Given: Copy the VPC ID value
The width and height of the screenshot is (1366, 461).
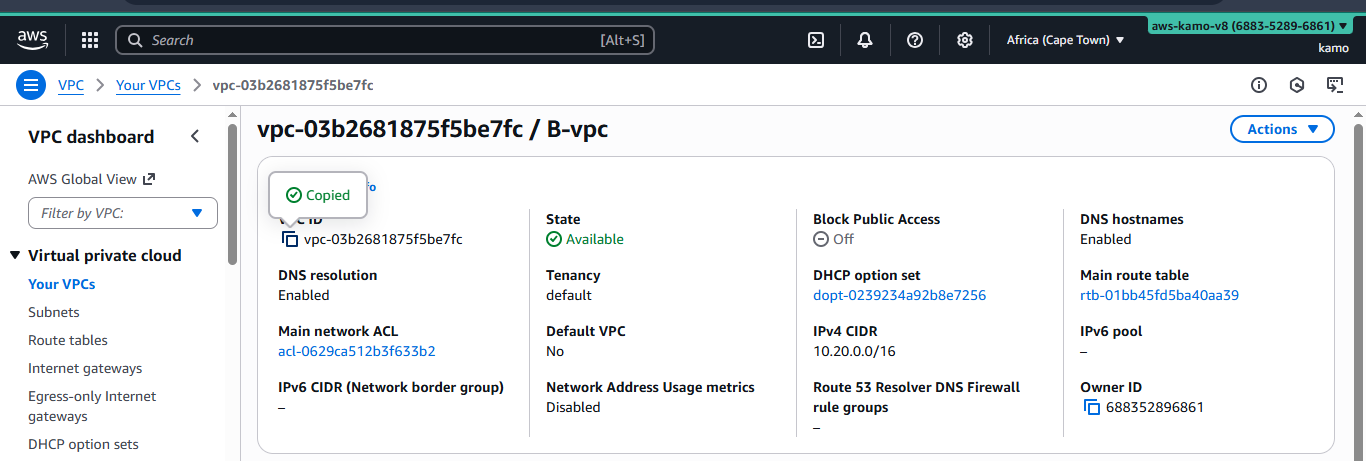Looking at the screenshot, I should click(x=290, y=239).
